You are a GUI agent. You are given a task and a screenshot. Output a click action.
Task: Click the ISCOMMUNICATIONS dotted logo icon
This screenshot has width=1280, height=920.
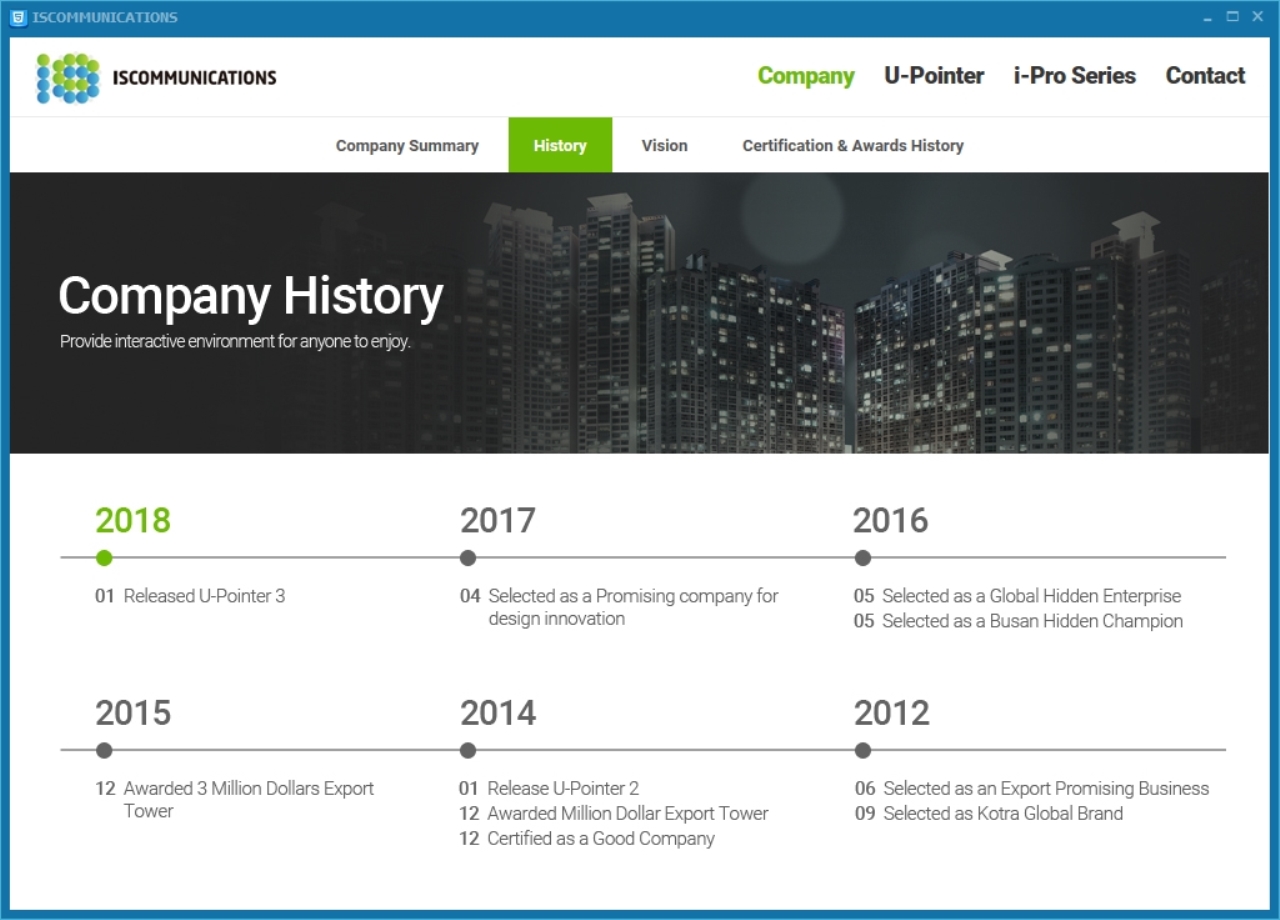[68, 78]
